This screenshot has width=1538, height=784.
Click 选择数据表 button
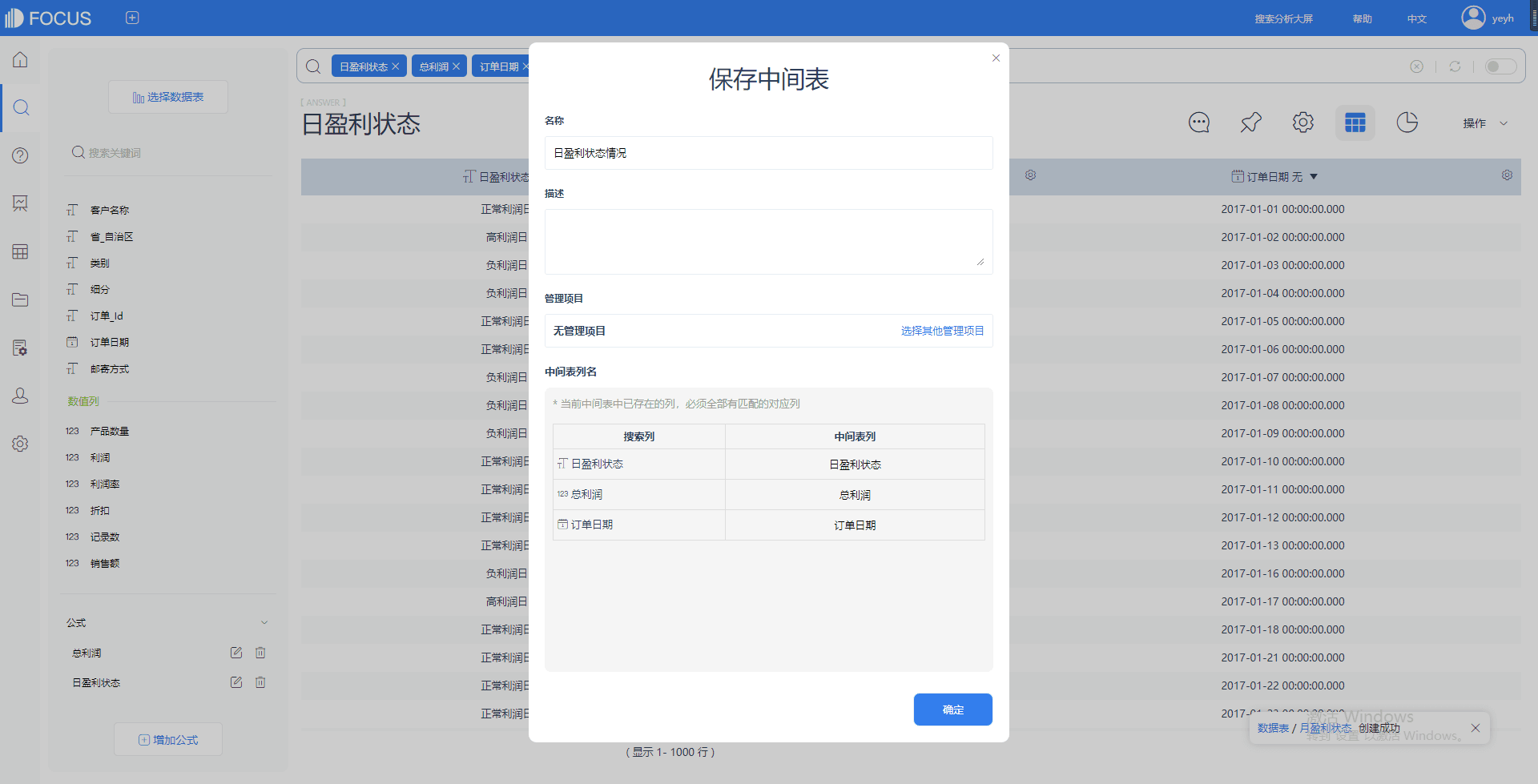click(168, 97)
